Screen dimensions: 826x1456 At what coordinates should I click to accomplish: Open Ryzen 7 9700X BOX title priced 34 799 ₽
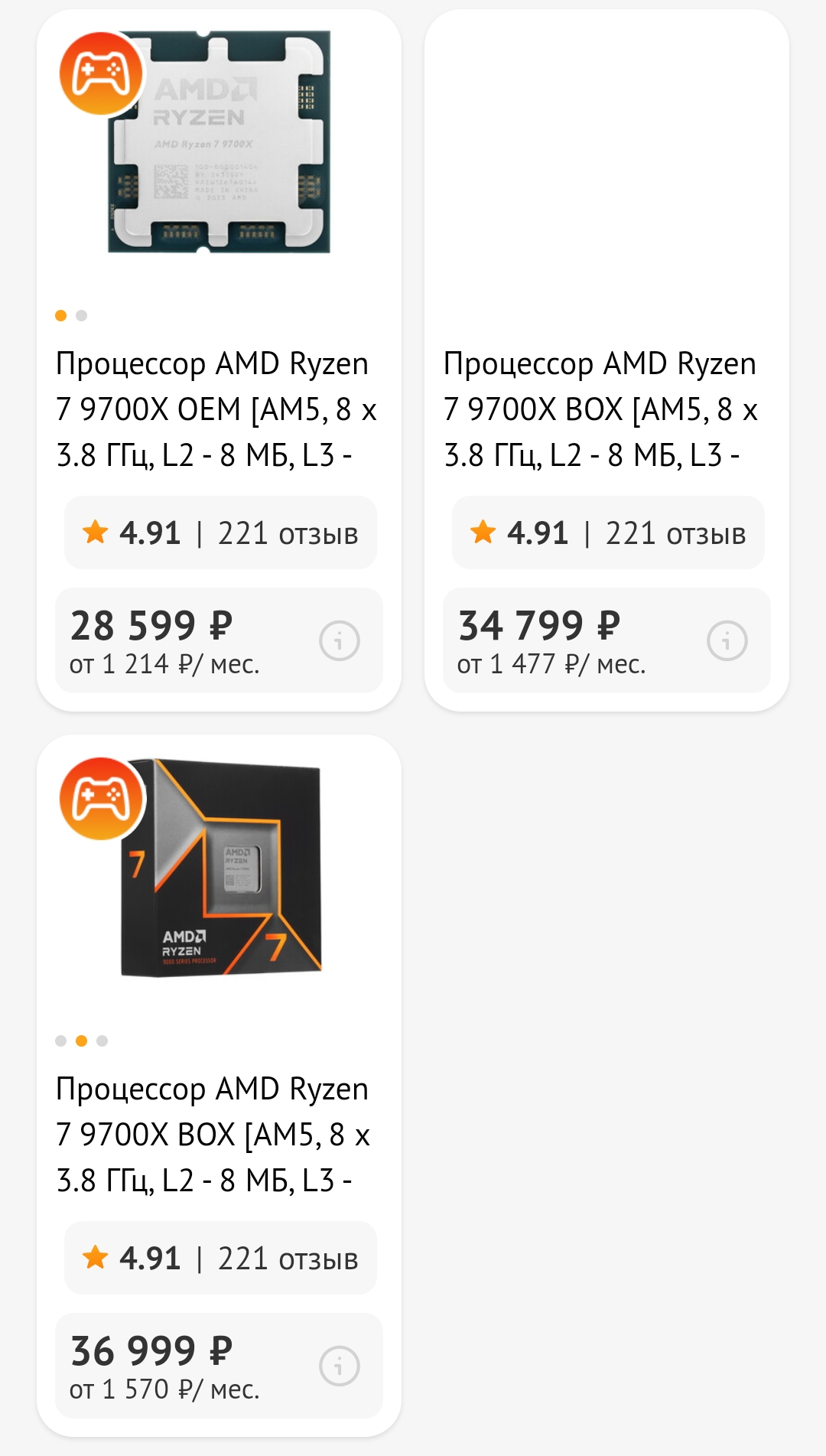point(601,409)
